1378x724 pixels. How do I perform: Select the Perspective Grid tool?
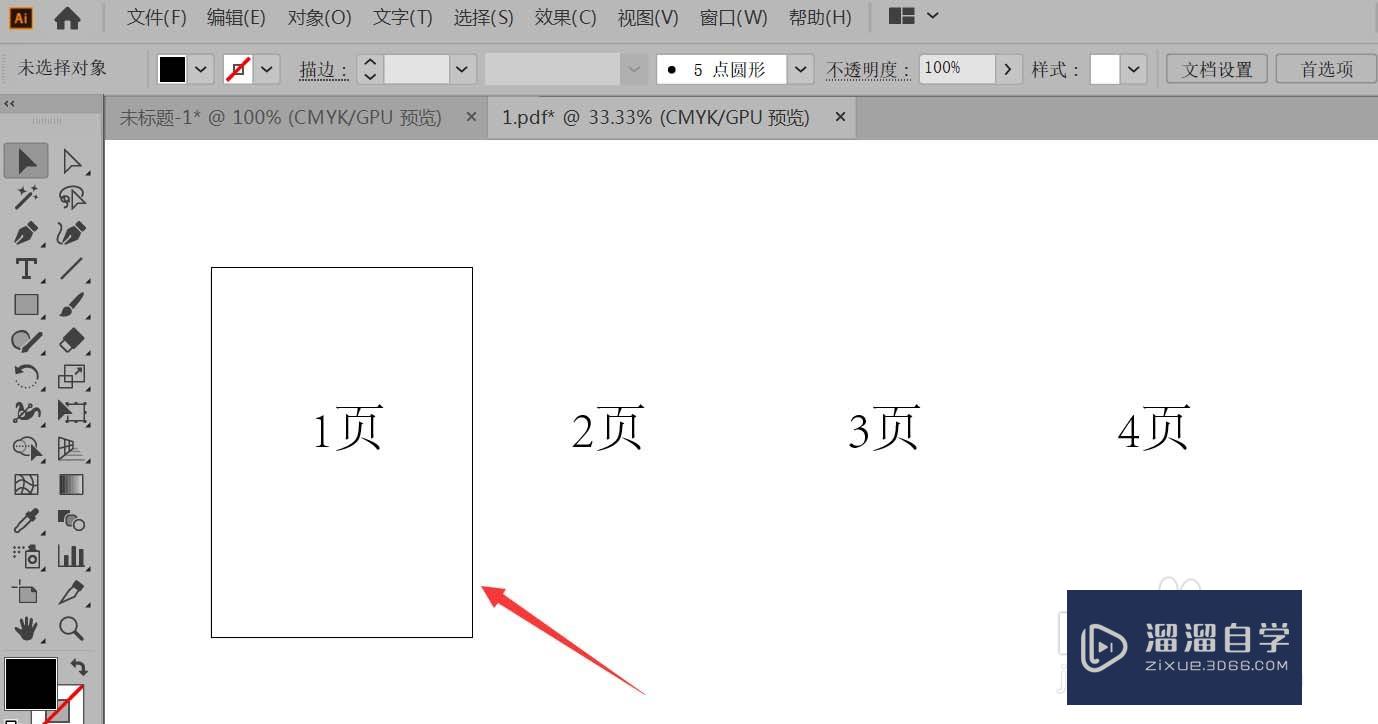(x=72, y=448)
